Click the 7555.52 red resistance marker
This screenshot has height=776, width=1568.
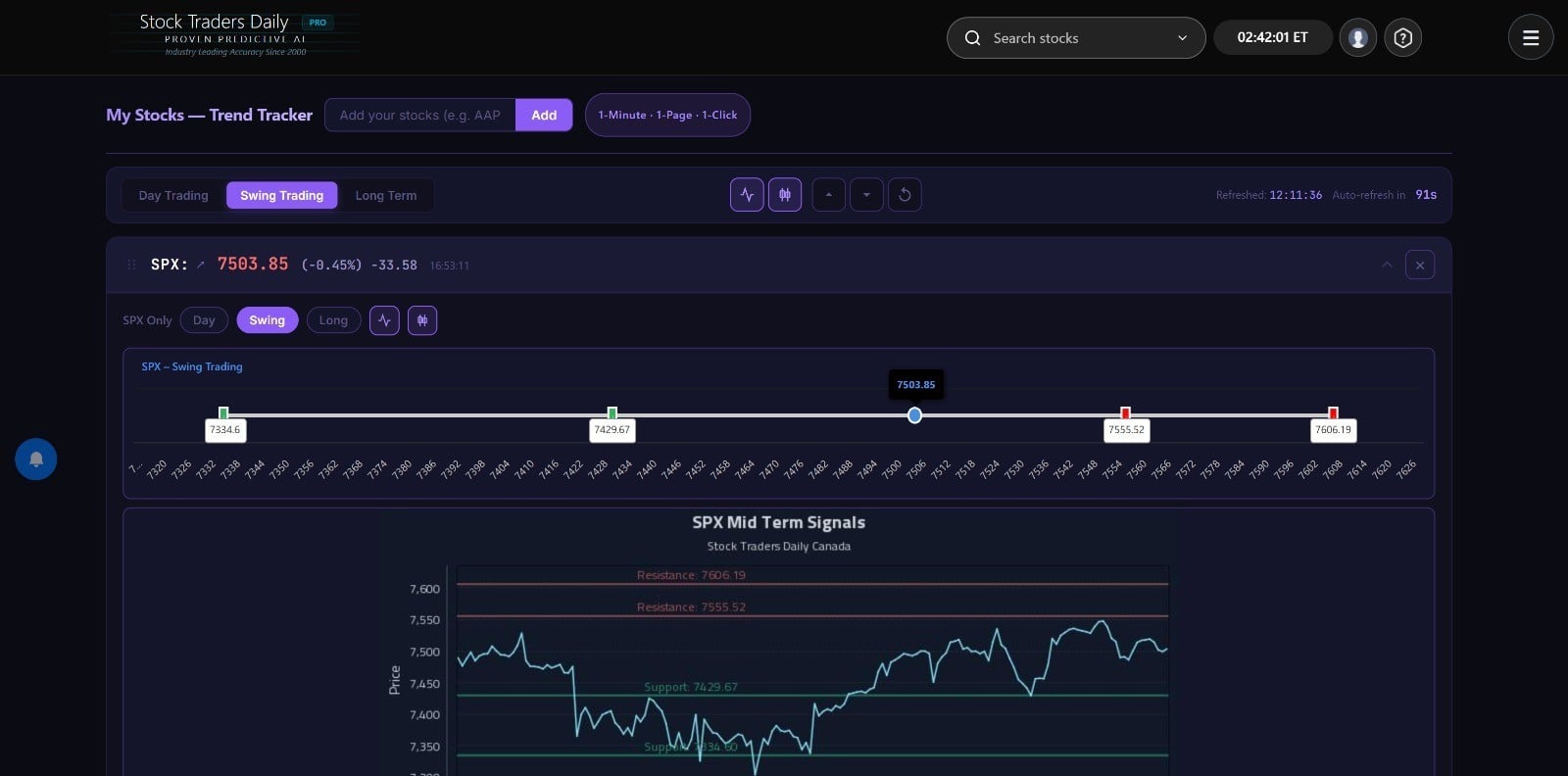[x=1125, y=412]
